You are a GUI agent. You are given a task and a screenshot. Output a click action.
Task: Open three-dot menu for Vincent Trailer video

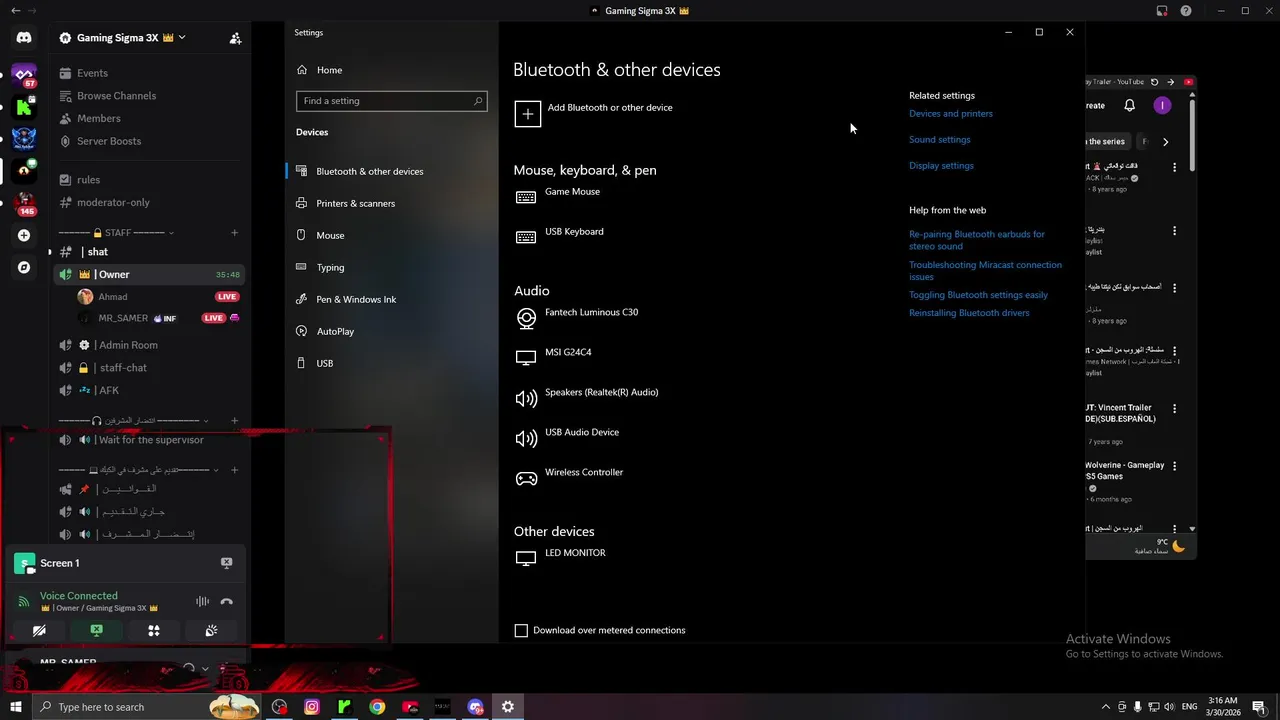(1174, 408)
